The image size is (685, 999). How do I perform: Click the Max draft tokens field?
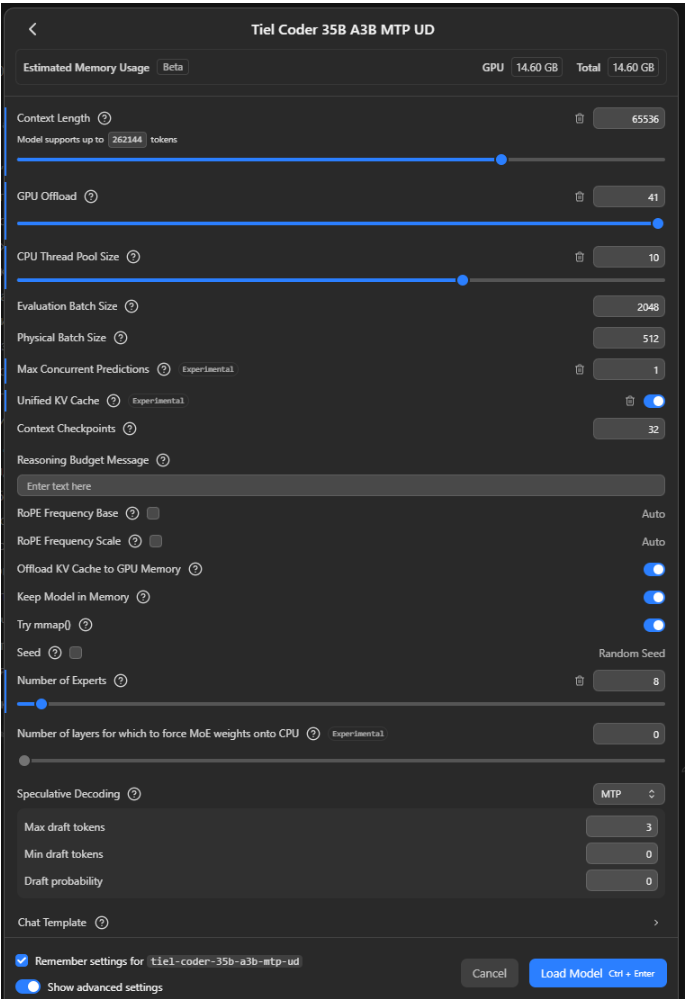(x=621, y=827)
